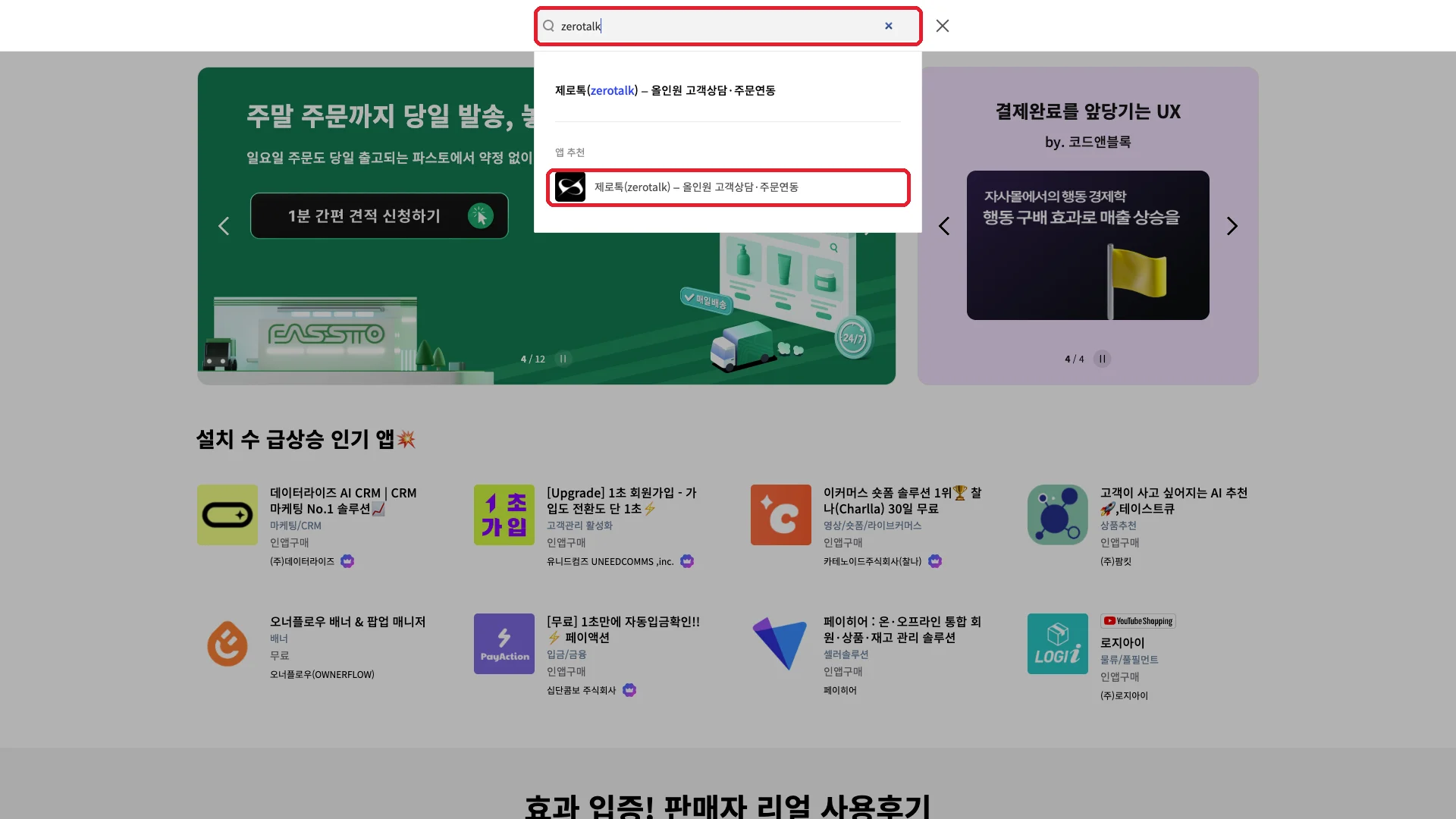Click the 입금/금융 category link
The height and width of the screenshot is (819, 1456).
click(566, 654)
